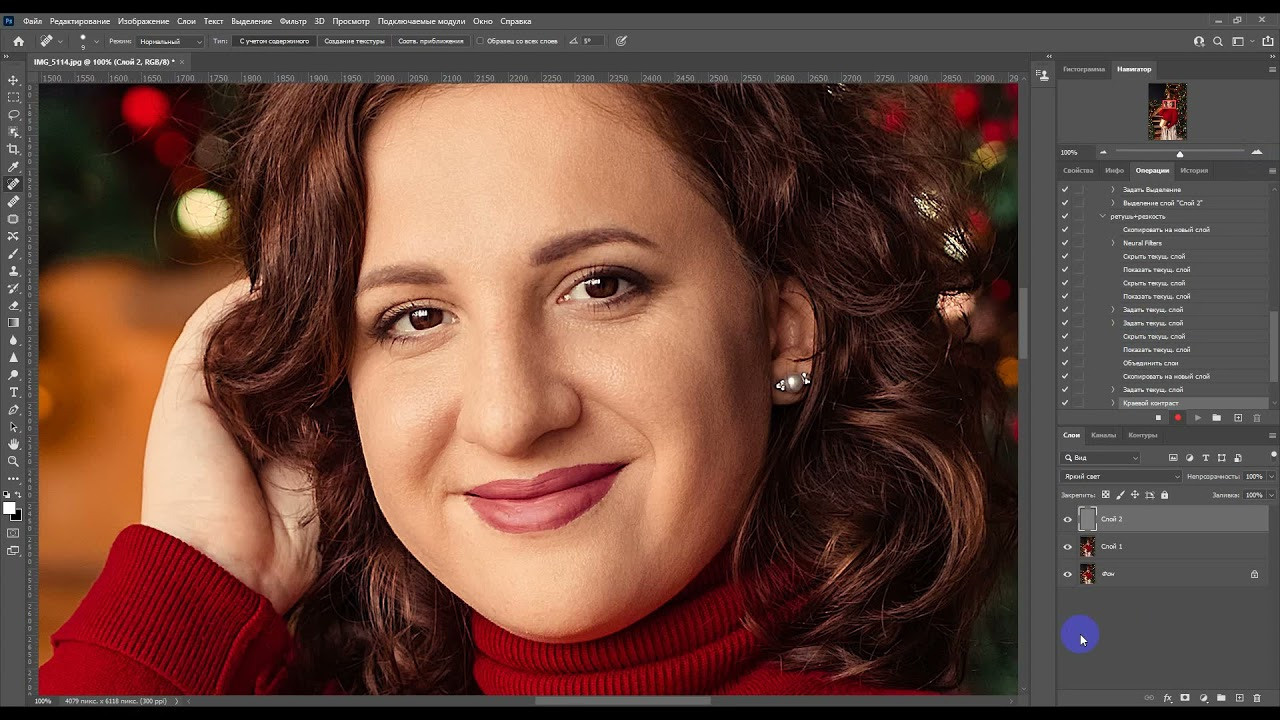Click the 'Создание текстуры' option button

354,41
